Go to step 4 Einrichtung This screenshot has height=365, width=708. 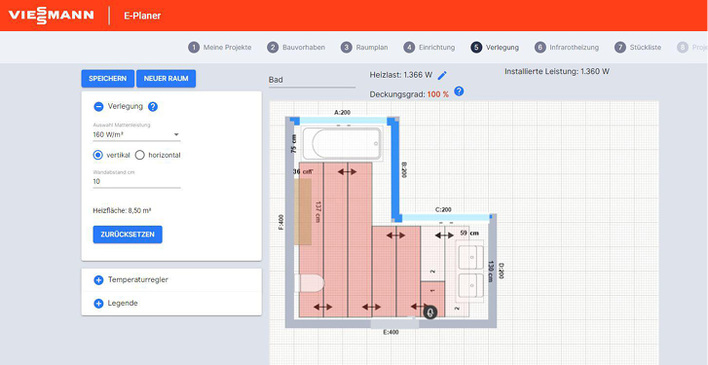(429, 47)
